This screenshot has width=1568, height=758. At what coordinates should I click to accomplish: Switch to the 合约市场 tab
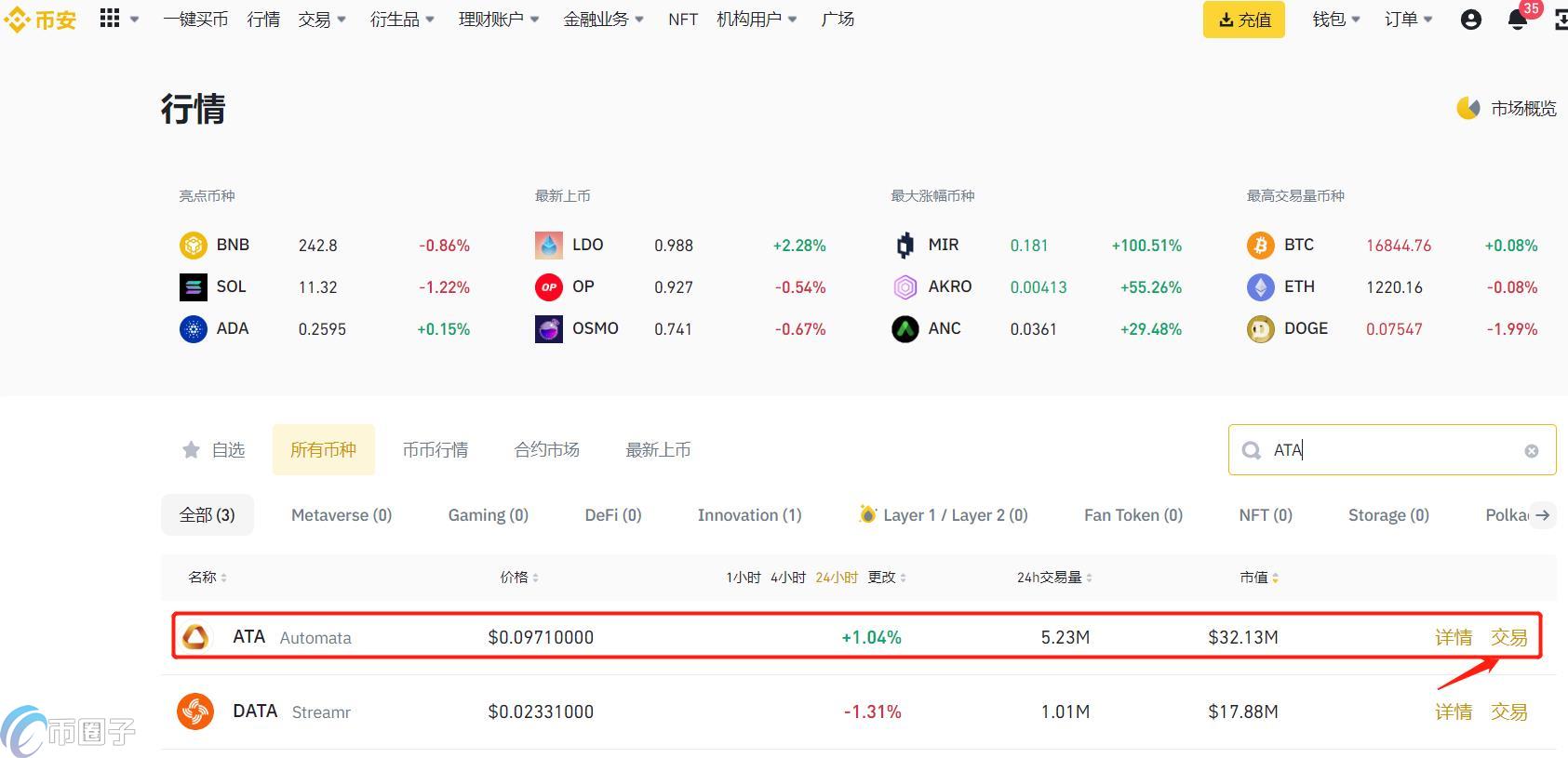coord(547,450)
